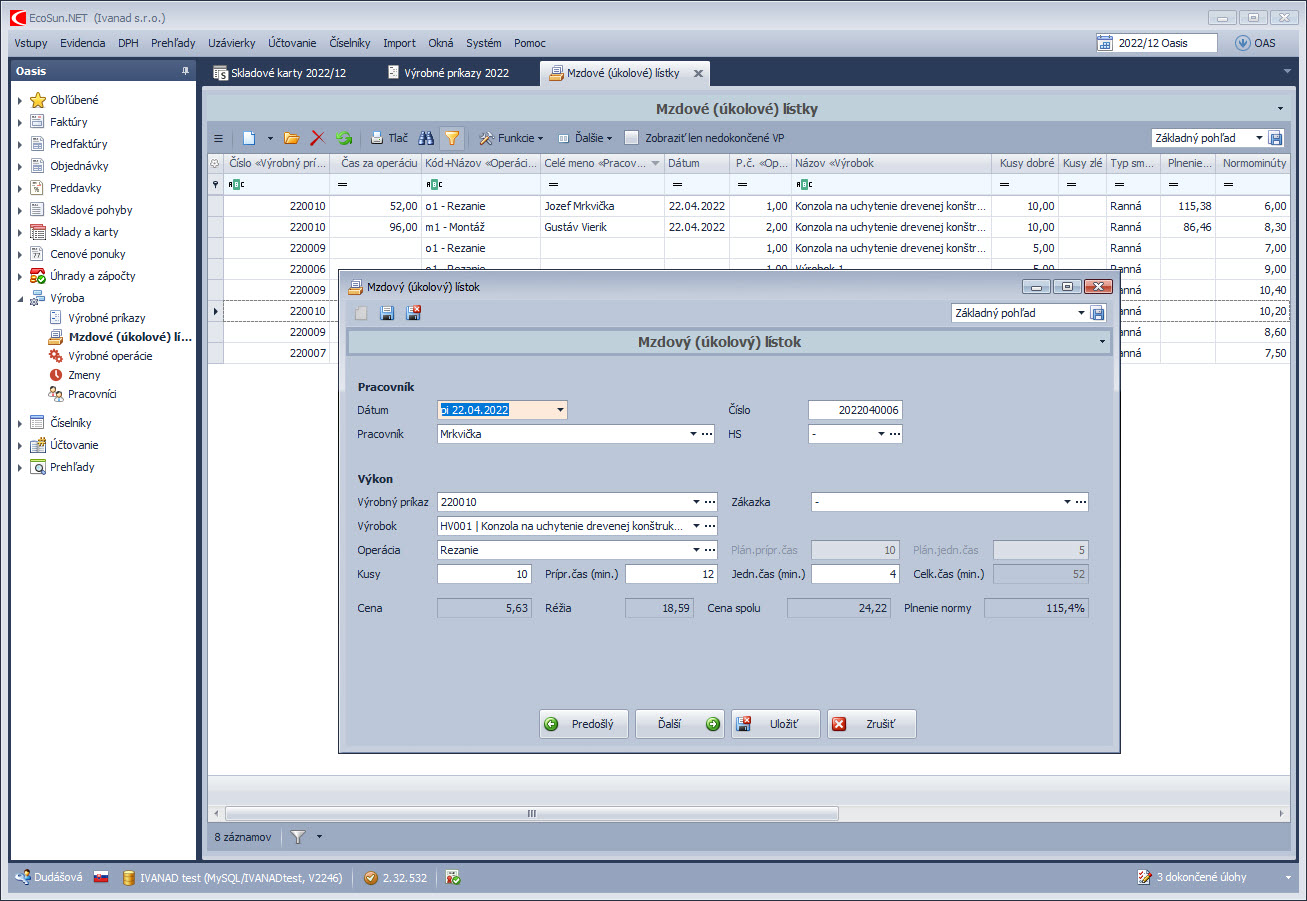Open the Dátum date dropdown
Image resolution: width=1307 pixels, height=901 pixels.
(x=560, y=410)
